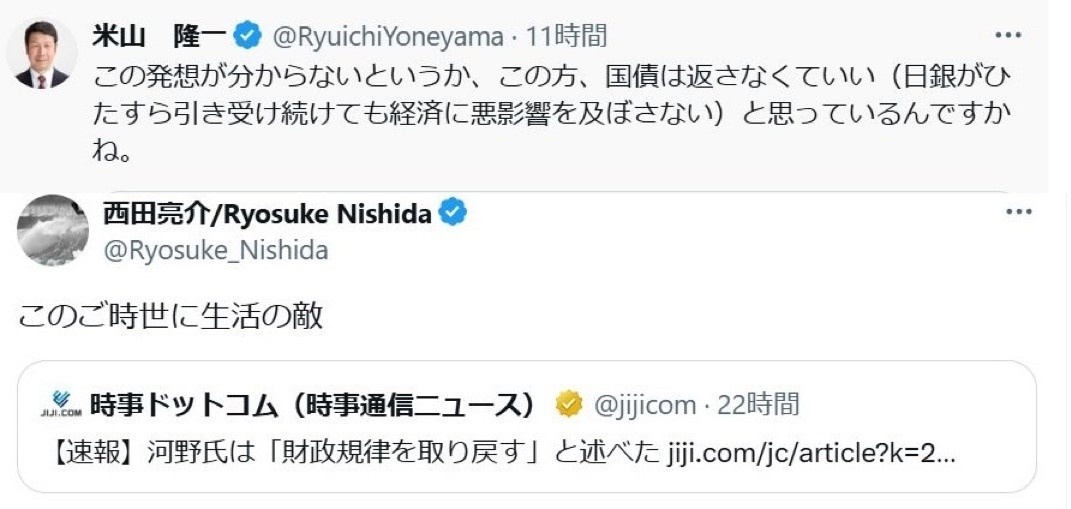Expand more options on Nishida's tweet
Viewport: 1071px width, 509px height.
pyautogui.click(x=1019, y=212)
